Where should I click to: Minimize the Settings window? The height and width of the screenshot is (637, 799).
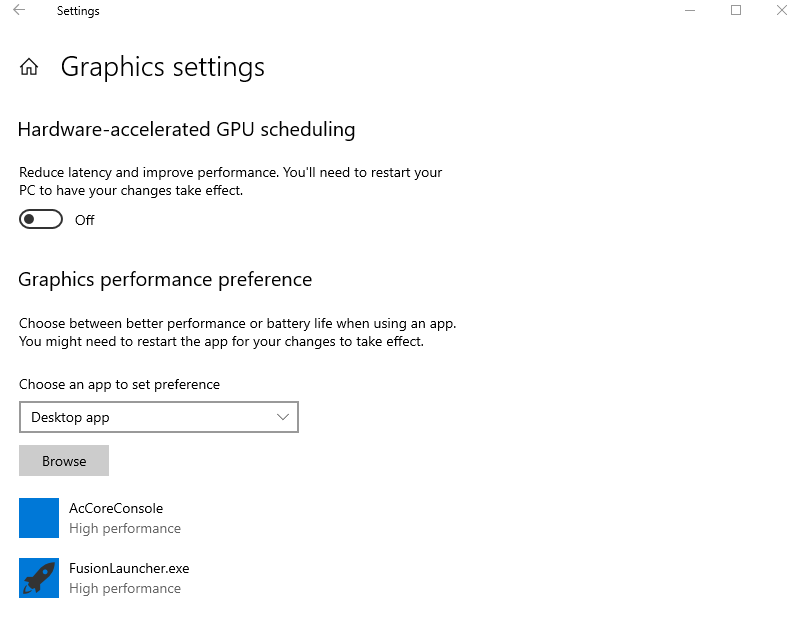[x=690, y=11]
